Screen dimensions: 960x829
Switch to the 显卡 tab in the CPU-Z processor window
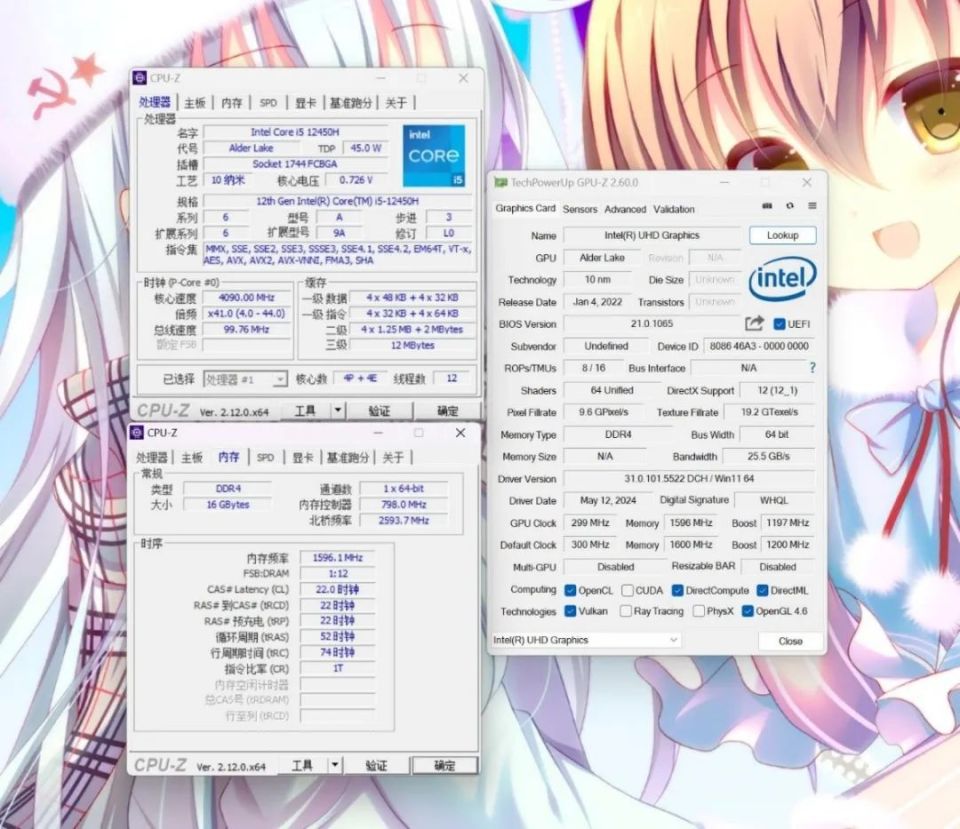pos(306,103)
